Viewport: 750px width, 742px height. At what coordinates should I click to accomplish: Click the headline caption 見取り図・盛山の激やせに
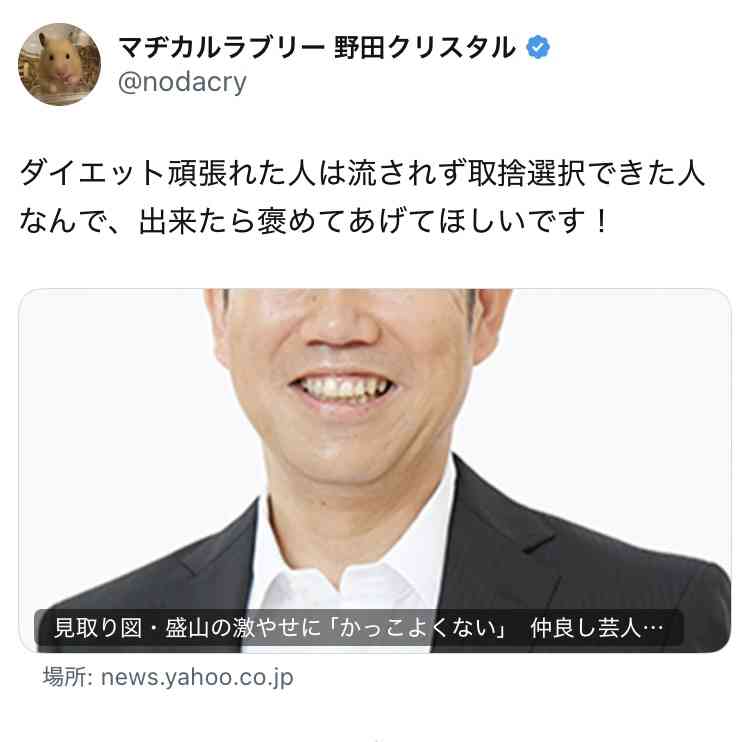coord(187,628)
